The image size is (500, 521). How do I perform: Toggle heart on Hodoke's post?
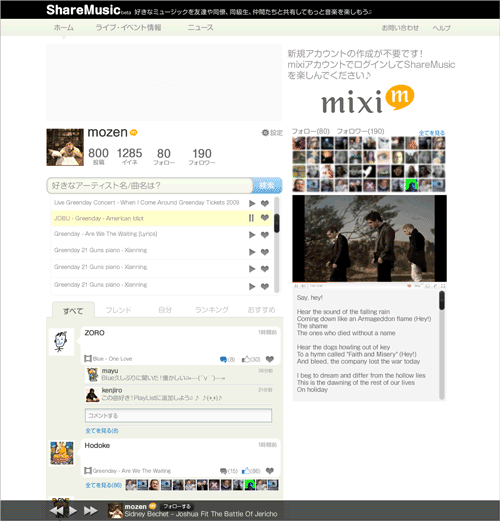tap(270, 471)
